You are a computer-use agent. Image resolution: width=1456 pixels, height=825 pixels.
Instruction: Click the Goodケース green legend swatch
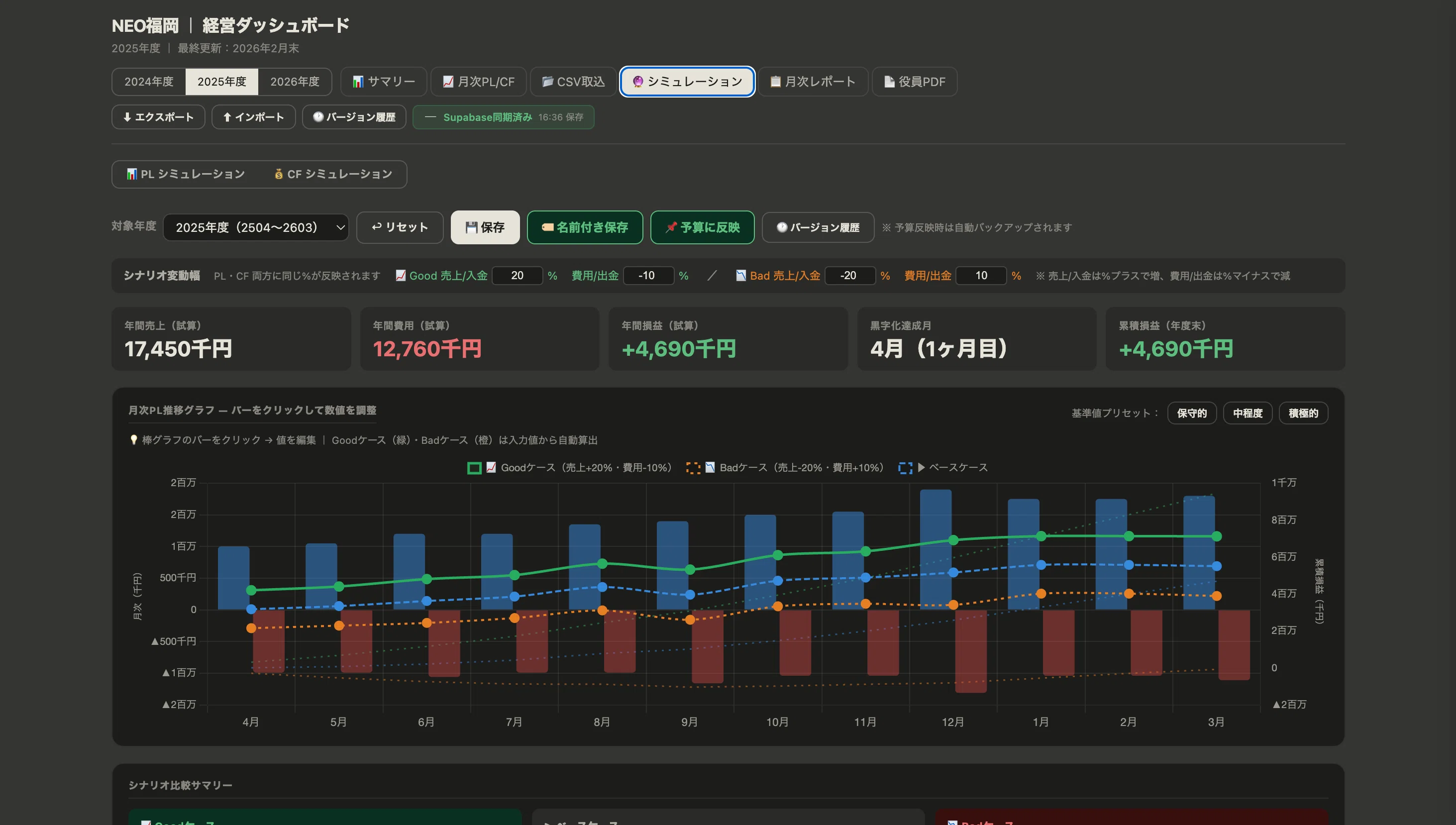tap(474, 468)
